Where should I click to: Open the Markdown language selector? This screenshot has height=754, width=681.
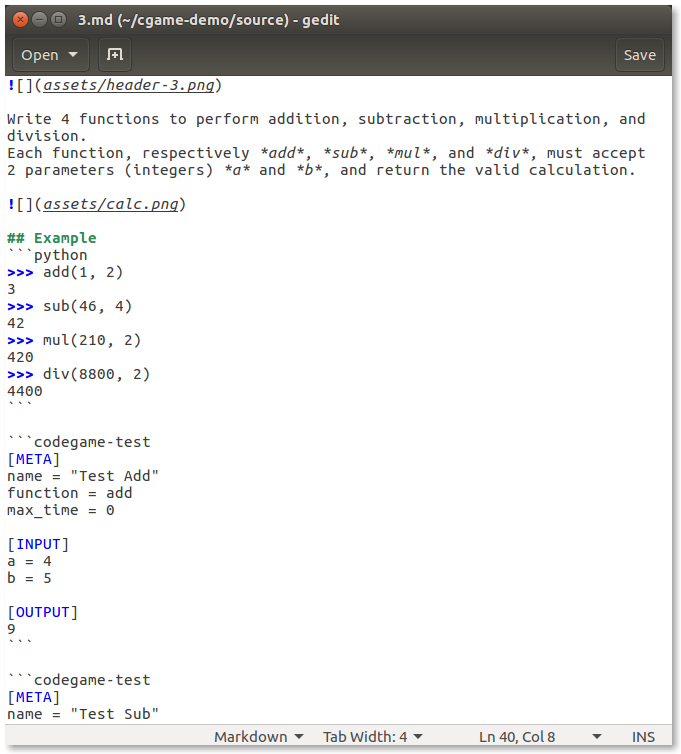pos(258,737)
